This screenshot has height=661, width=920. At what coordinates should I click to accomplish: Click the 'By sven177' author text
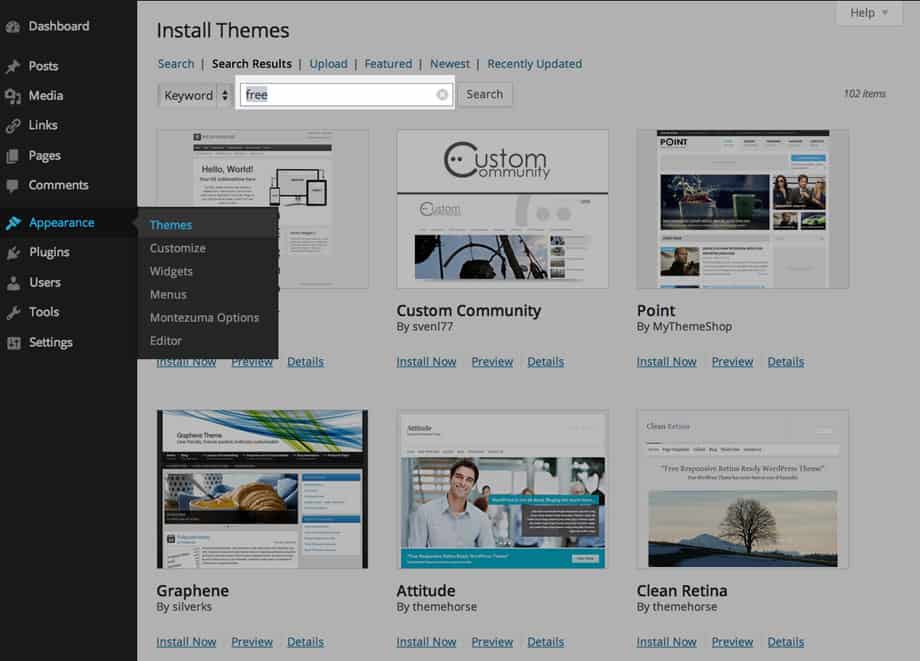click(425, 327)
